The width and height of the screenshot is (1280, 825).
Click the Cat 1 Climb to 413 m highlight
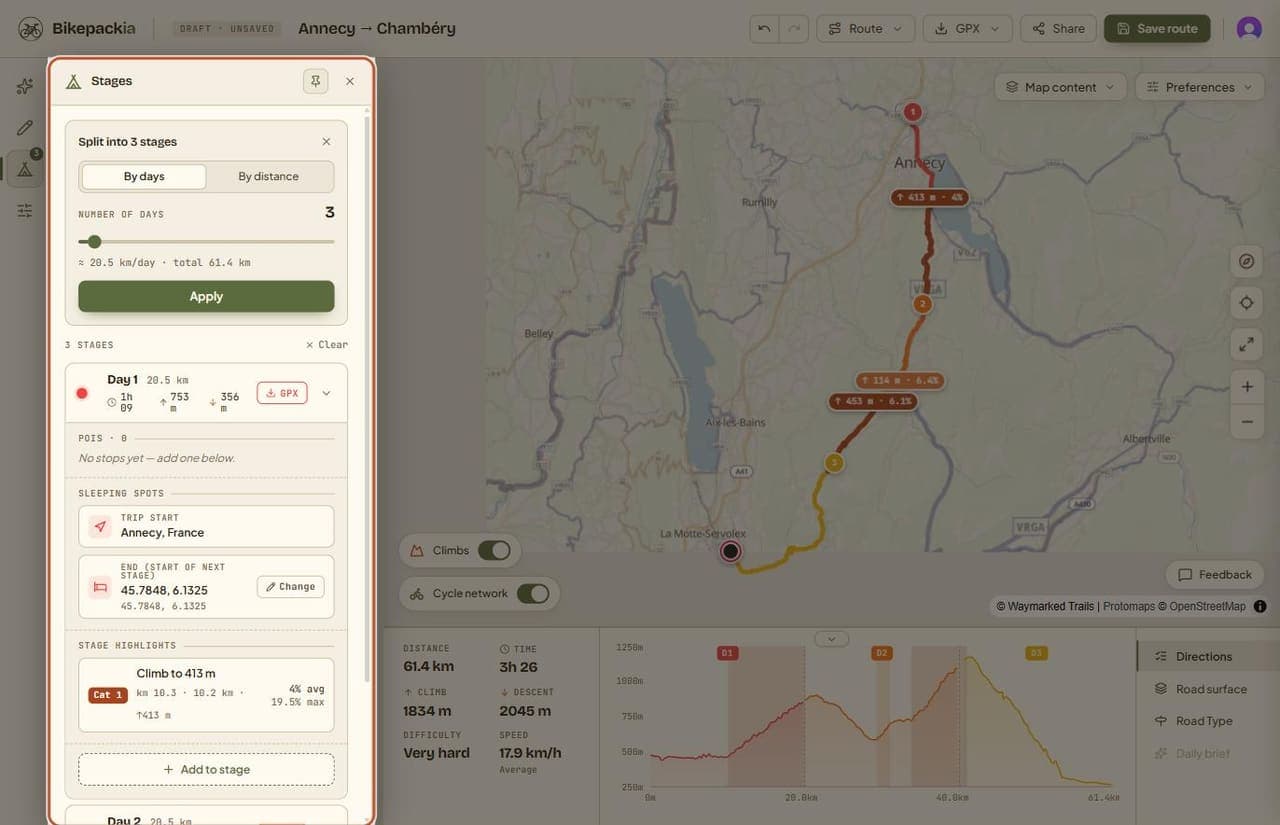click(x=206, y=695)
